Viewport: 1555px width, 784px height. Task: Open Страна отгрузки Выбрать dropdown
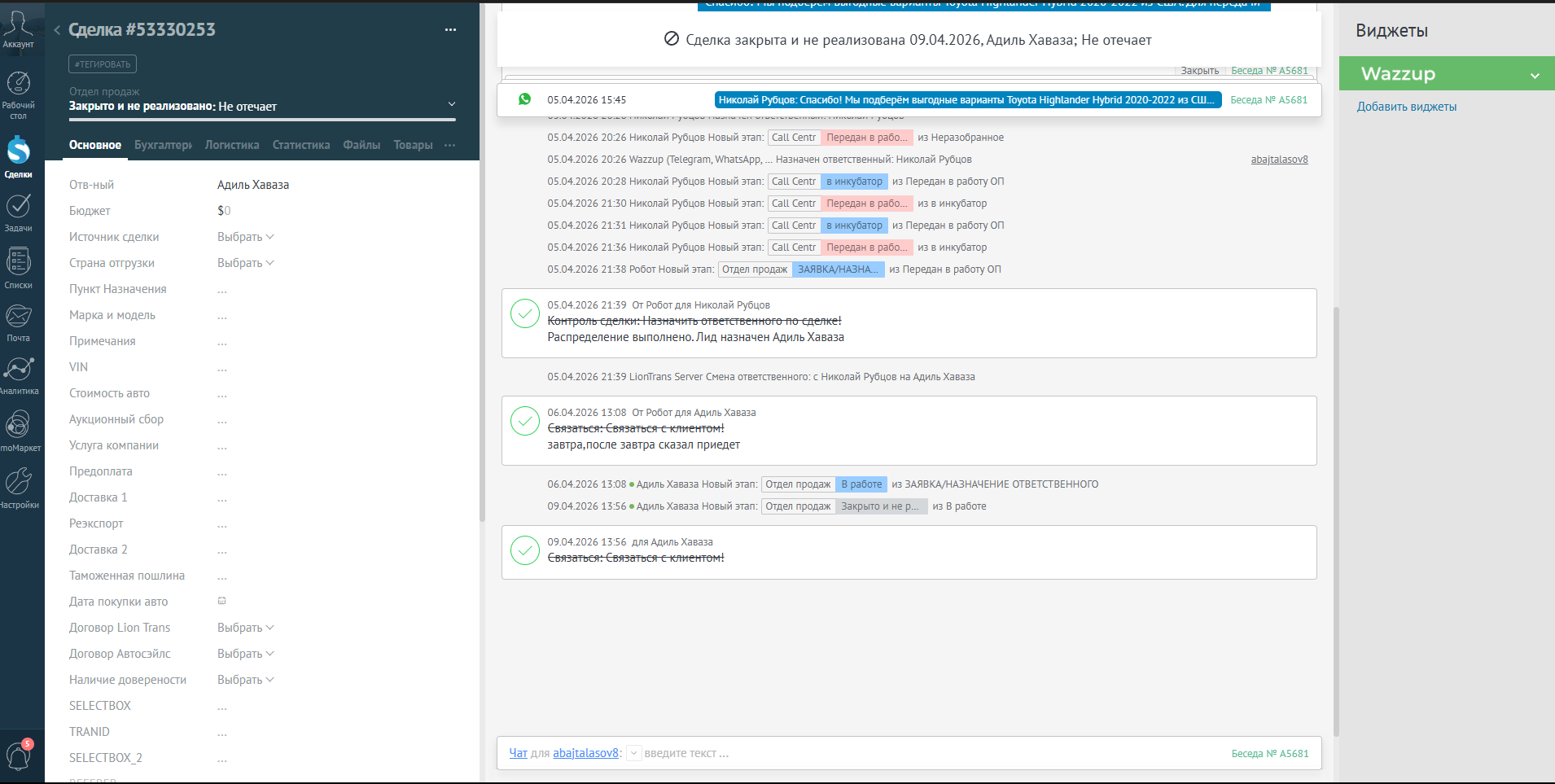click(x=245, y=263)
